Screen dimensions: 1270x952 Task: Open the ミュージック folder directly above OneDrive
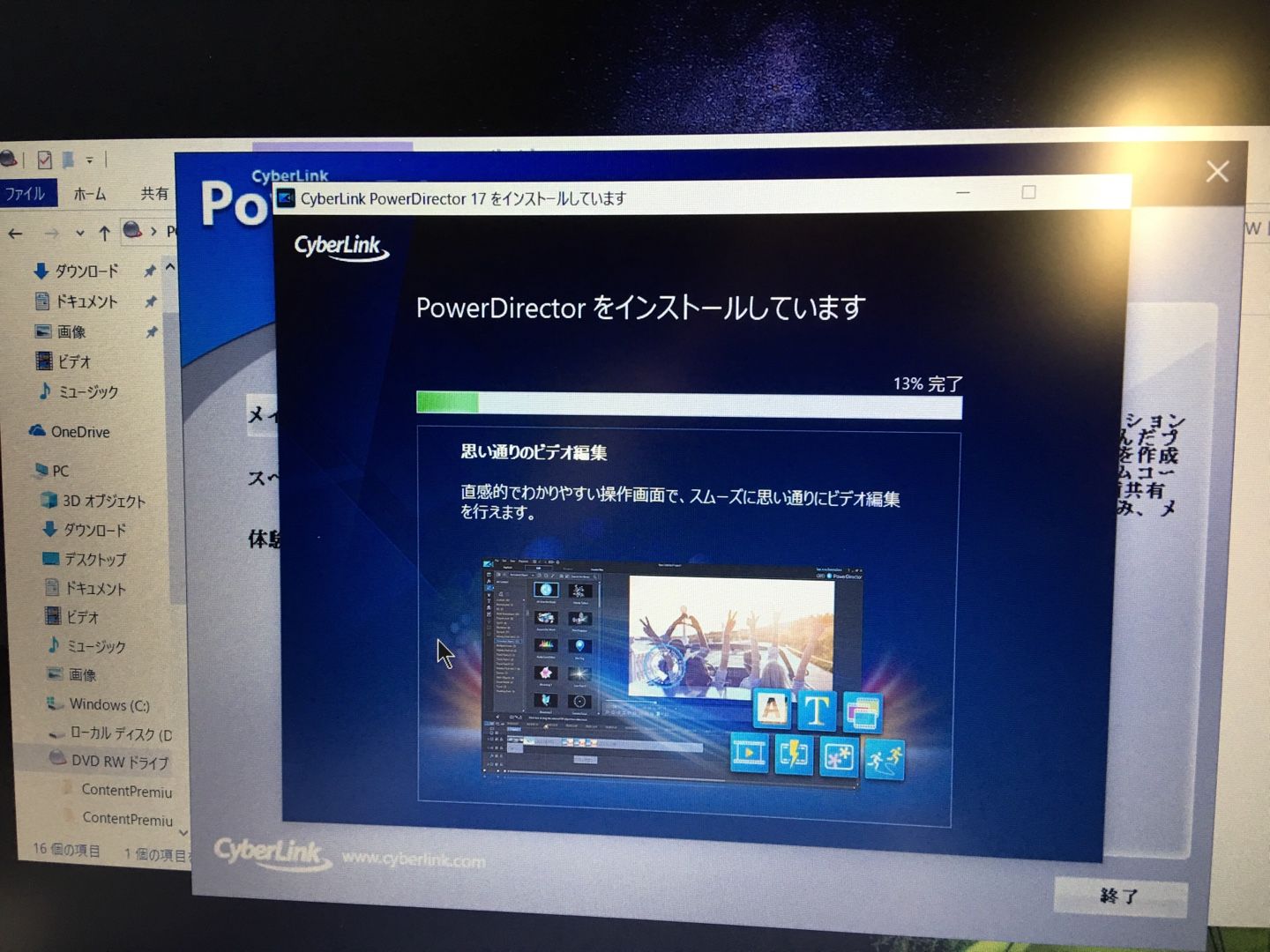point(78,391)
